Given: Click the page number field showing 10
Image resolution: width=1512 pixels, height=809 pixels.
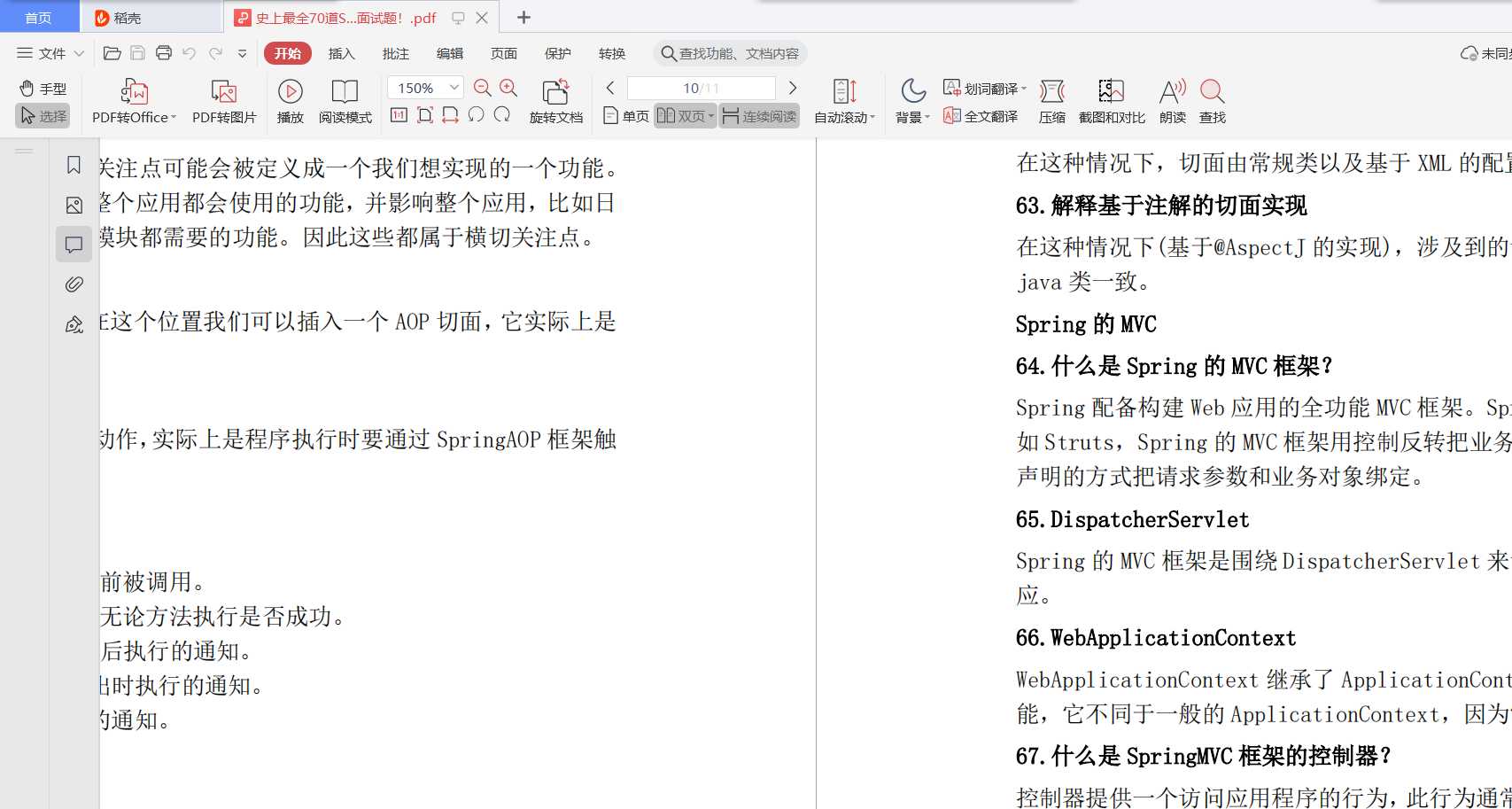Looking at the screenshot, I should [x=701, y=88].
